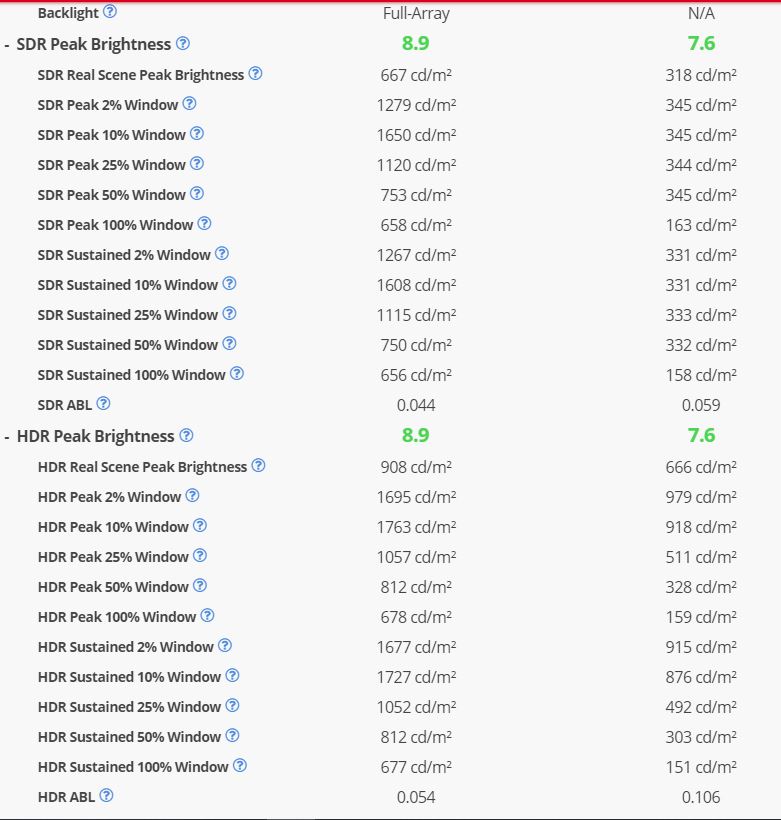Click the HDR Peak 50% Window label

click(x=113, y=587)
